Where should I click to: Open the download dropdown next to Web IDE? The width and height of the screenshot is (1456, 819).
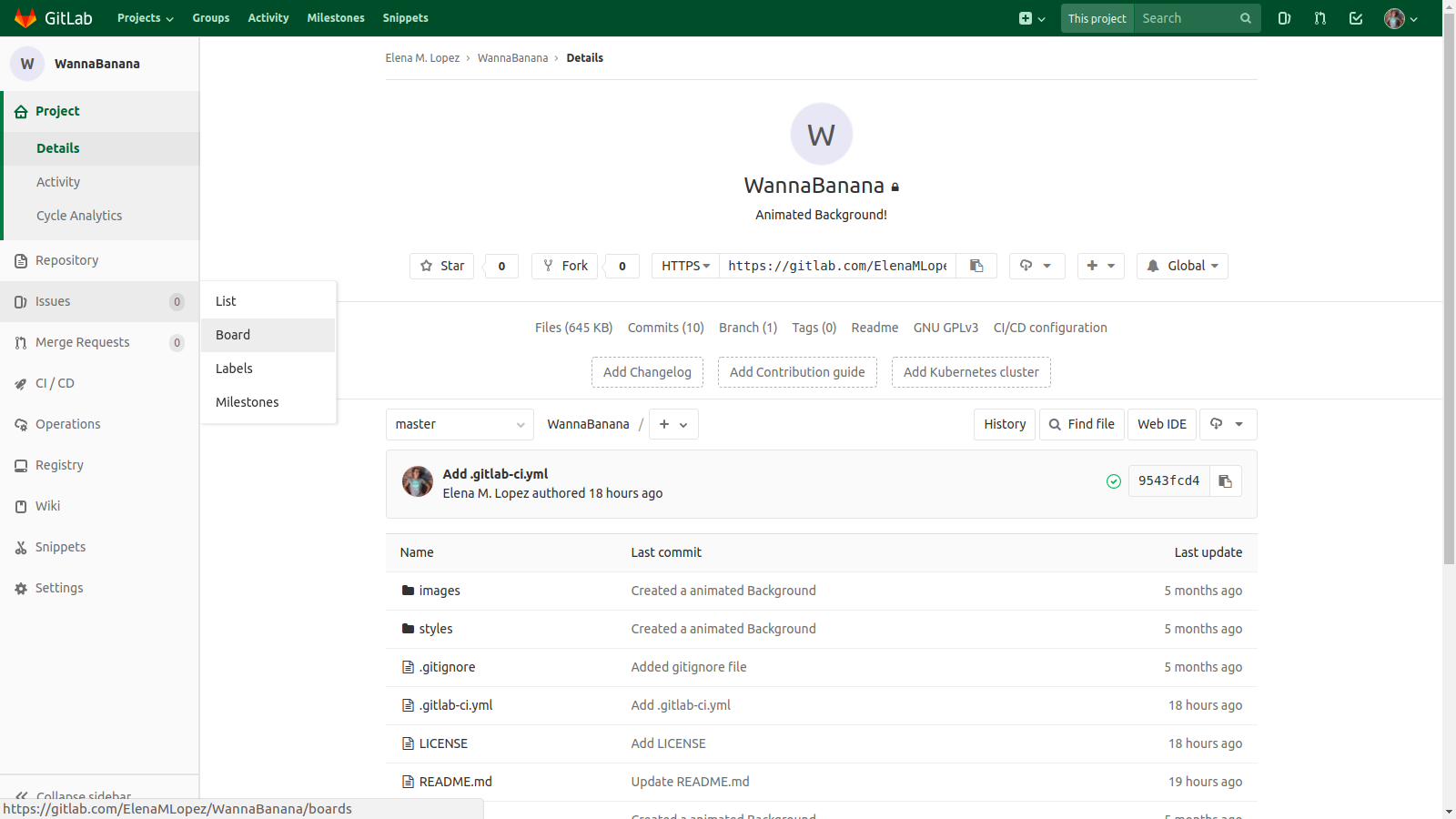pyautogui.click(x=1228, y=424)
